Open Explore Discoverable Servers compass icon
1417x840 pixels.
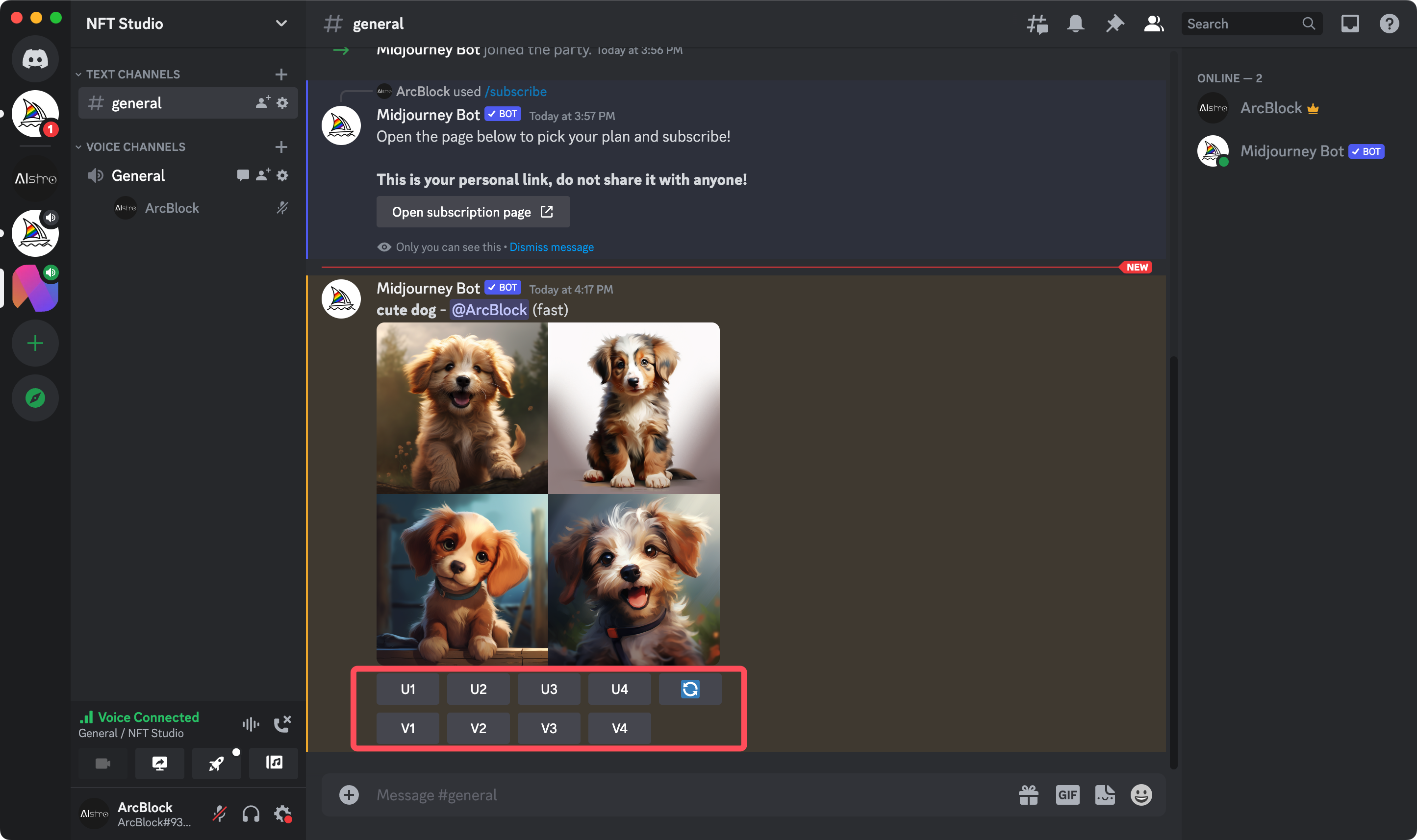(35, 398)
